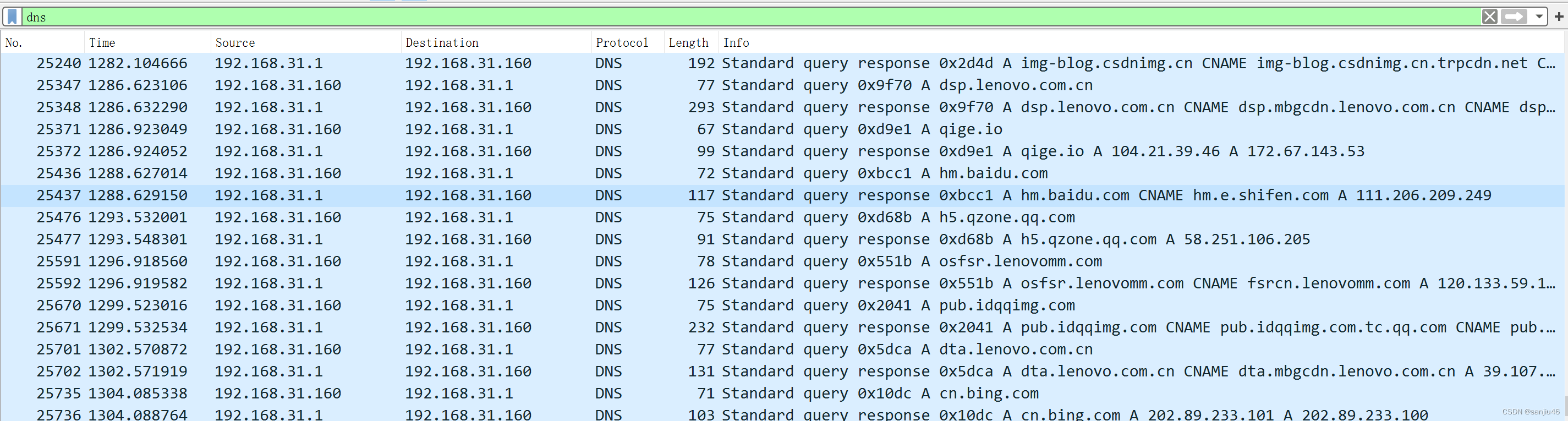This screenshot has height=421, width=1568.
Task: Click time value 1299.523016
Action: point(138,305)
